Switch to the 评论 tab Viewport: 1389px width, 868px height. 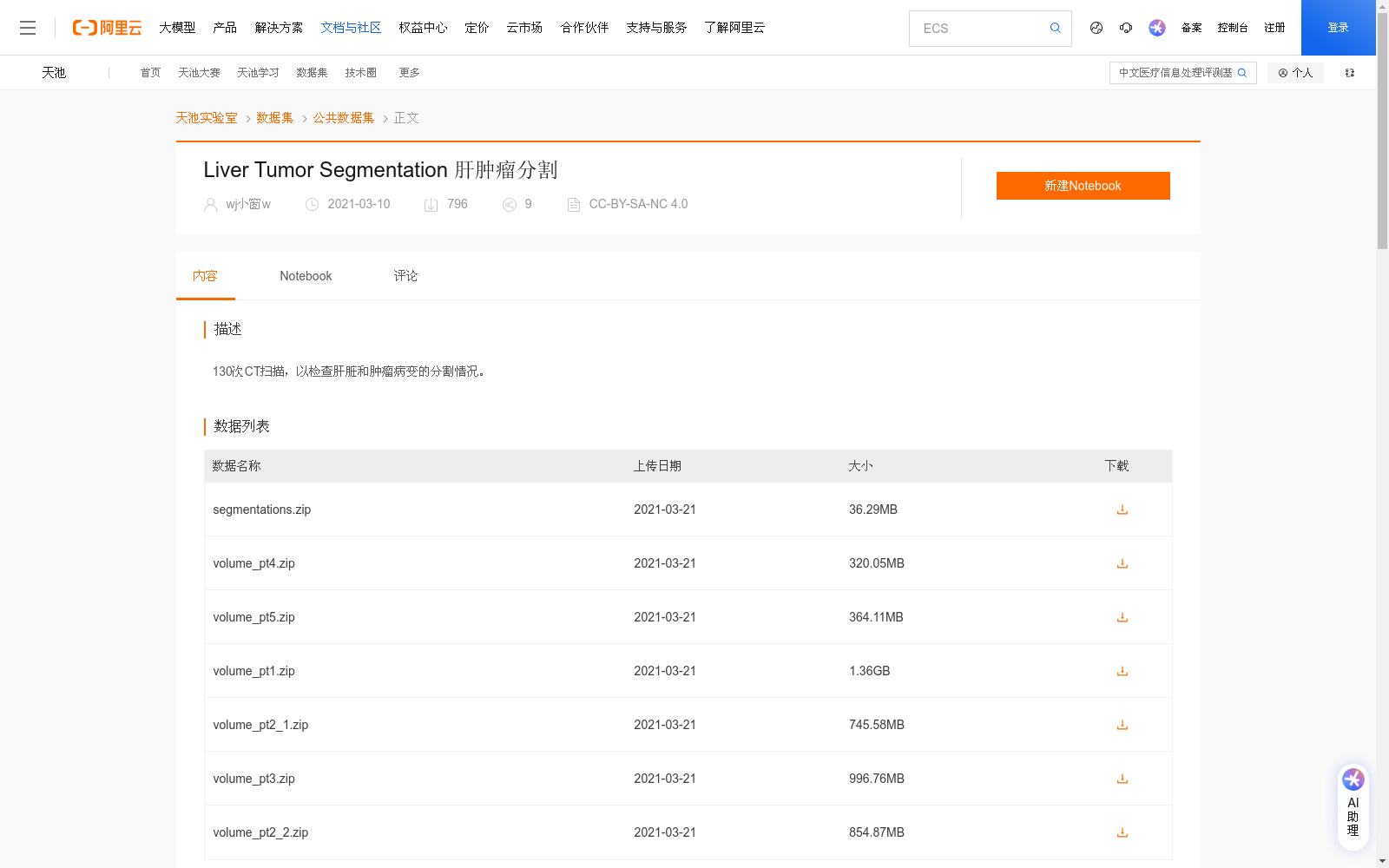click(x=405, y=276)
